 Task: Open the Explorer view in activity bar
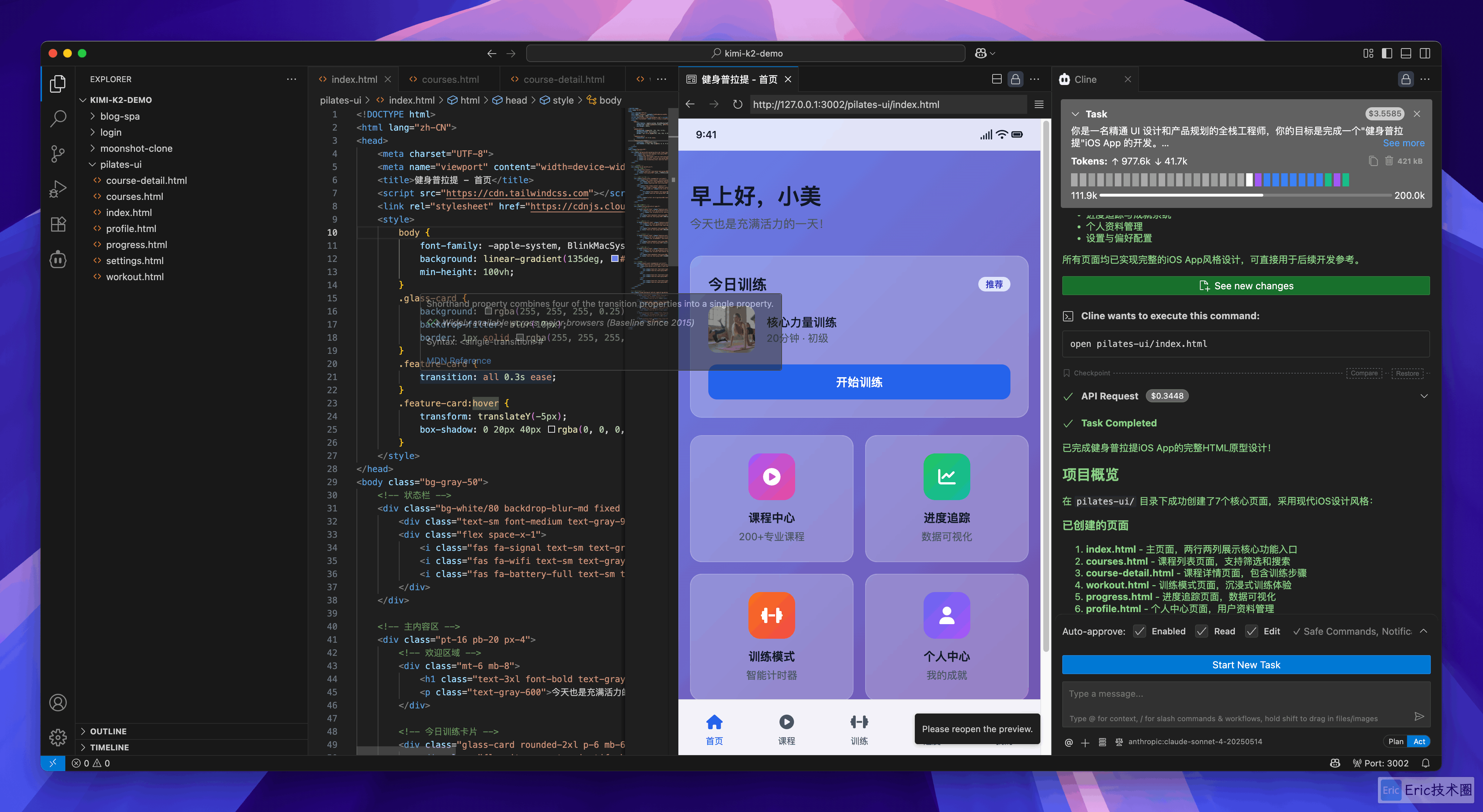click(x=58, y=84)
